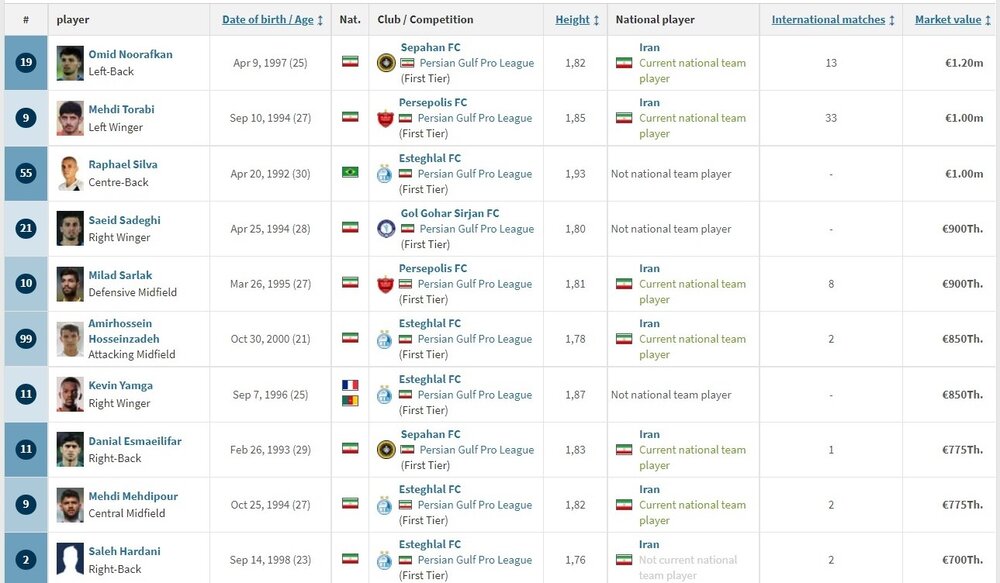Click Iran flag next to Milad Sarlak's national team
The image size is (1000, 583).
coord(623,284)
